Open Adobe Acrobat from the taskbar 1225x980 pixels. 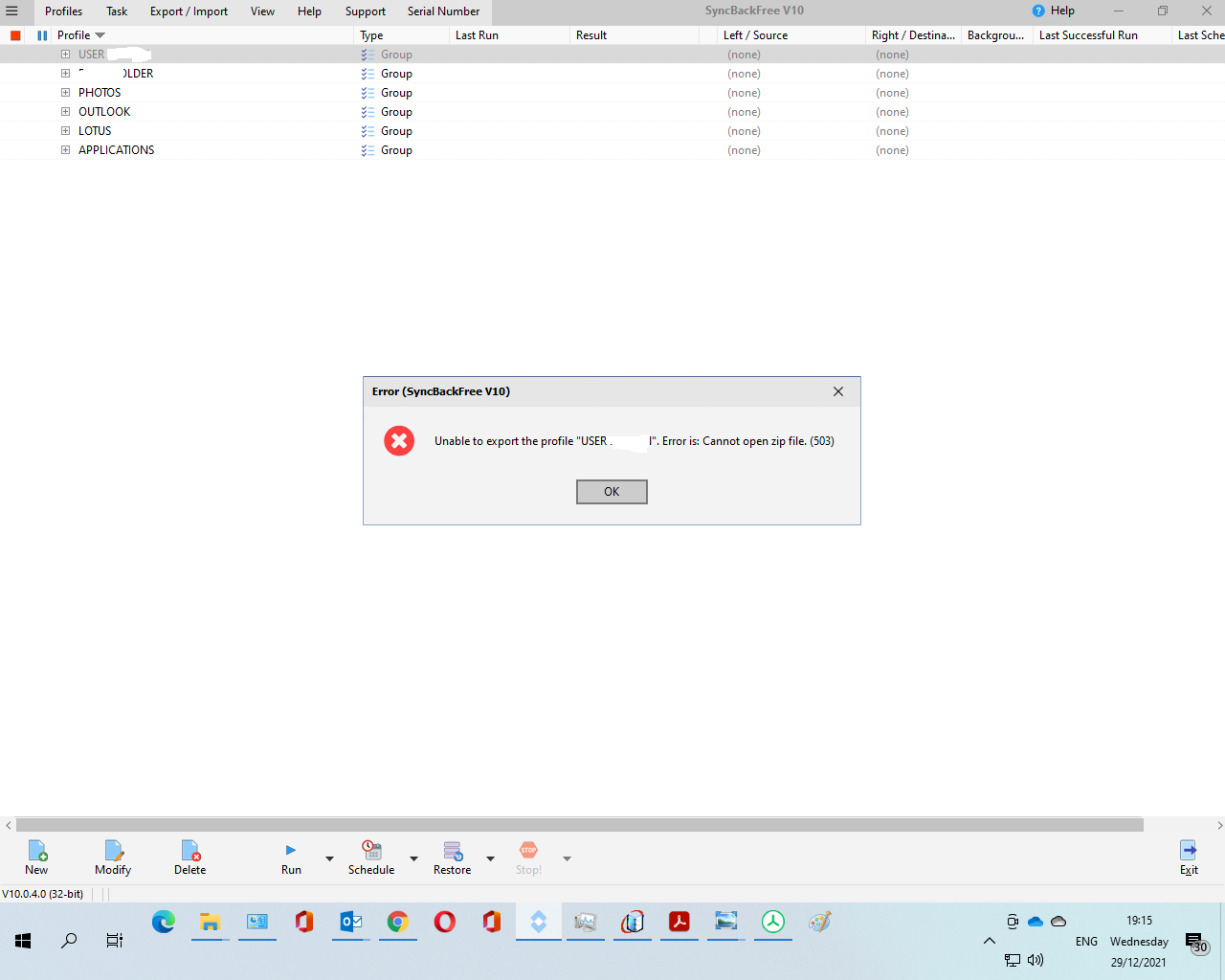tap(679, 922)
